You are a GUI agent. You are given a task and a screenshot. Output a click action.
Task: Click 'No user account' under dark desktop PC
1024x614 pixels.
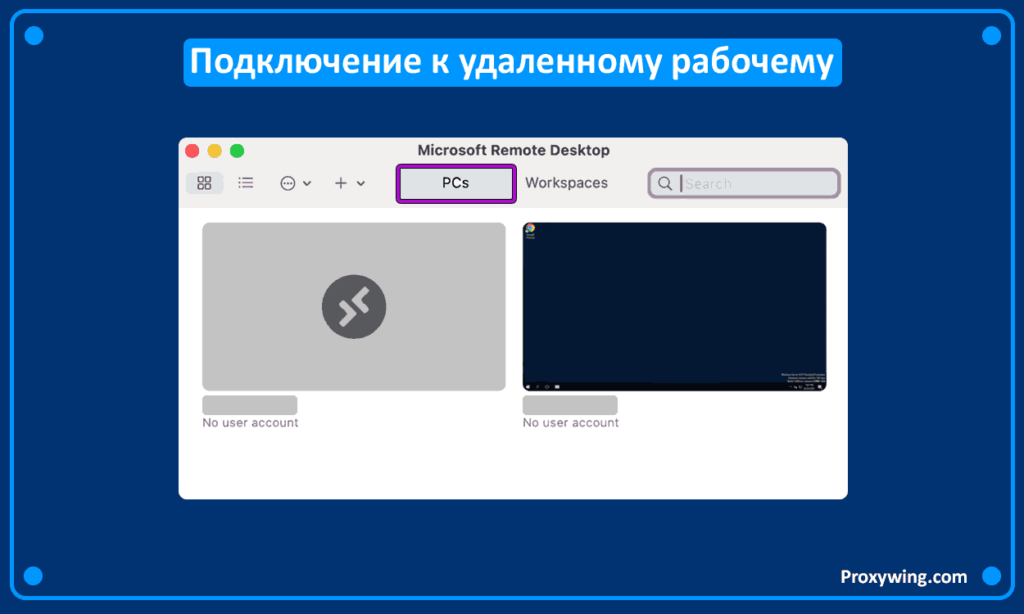coord(571,423)
